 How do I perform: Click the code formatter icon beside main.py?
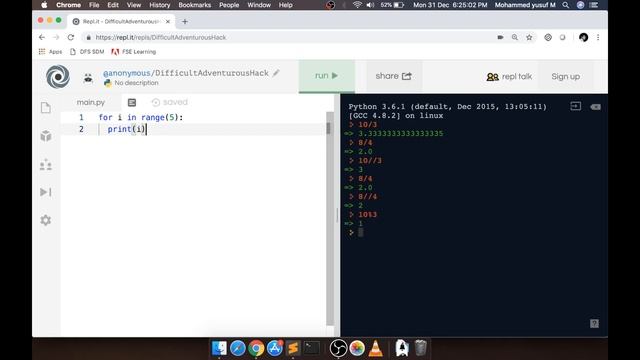[132, 102]
